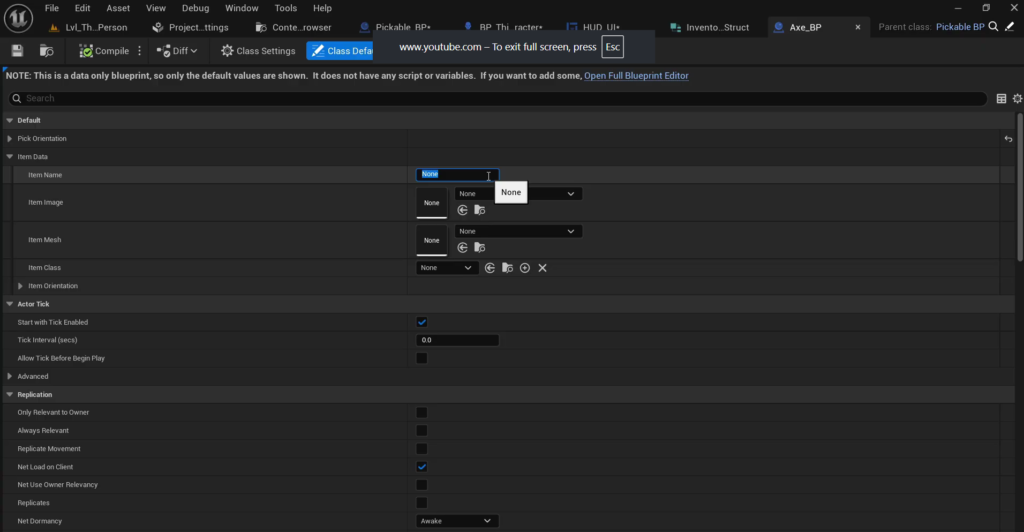Image resolution: width=1024 pixels, height=532 pixels.
Task: Open Item Image asset dropdown
Action: coord(518,194)
